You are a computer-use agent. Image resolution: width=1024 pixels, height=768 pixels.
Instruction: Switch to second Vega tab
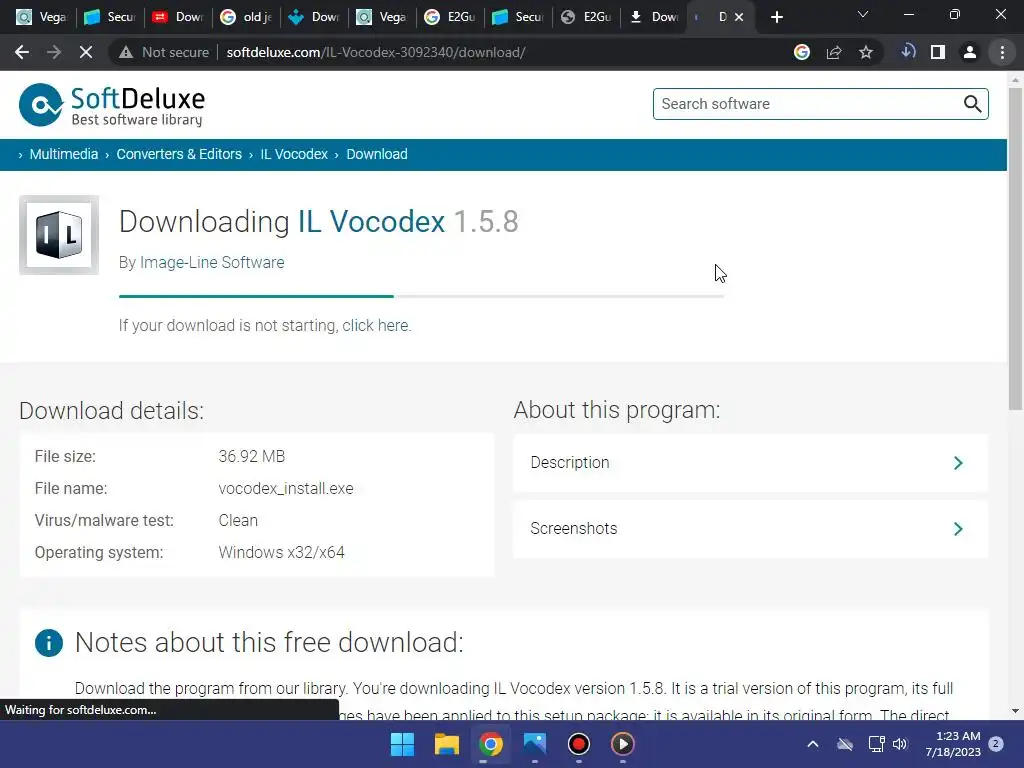pos(382,17)
